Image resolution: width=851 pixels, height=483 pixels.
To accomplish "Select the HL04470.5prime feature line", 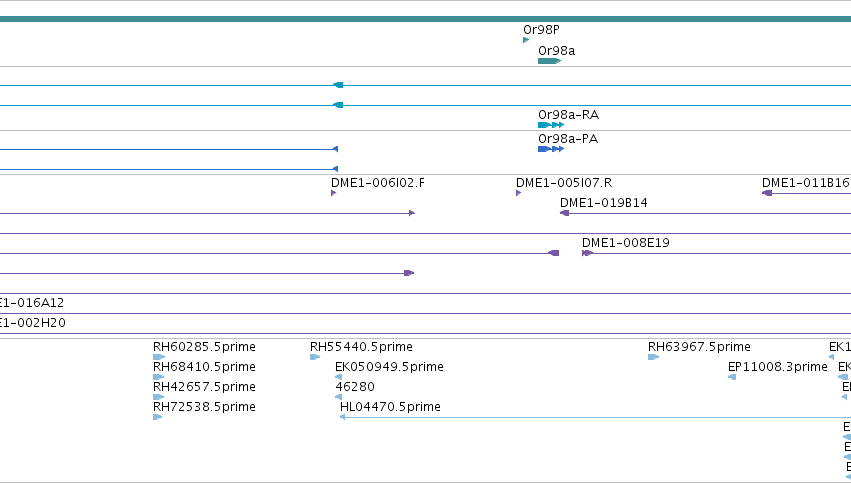I will tap(595, 417).
